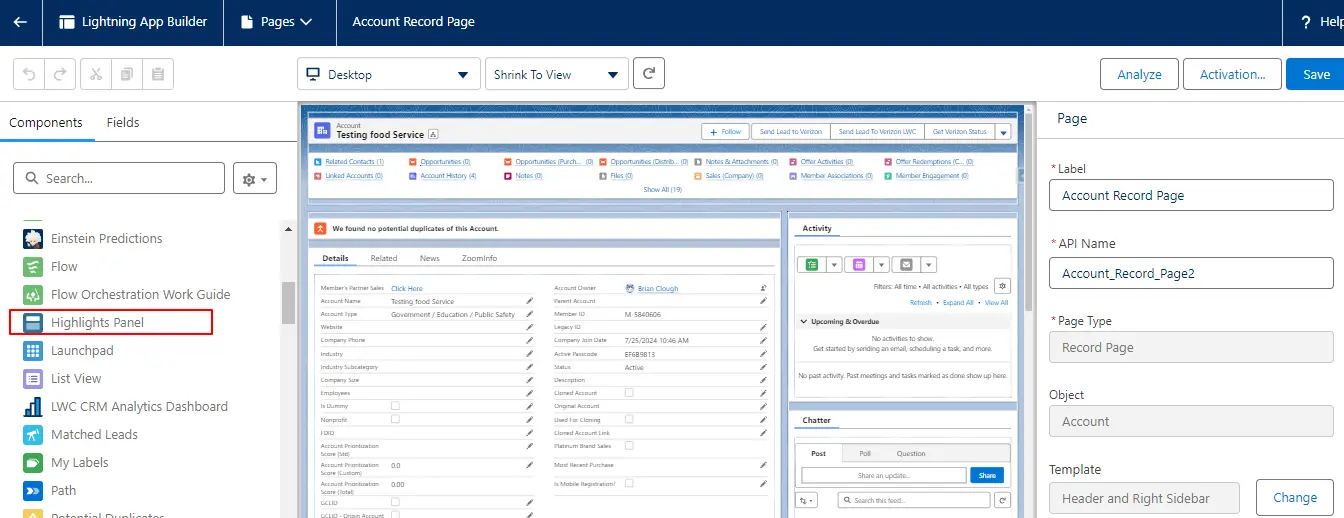This screenshot has height=518, width=1344.
Task: Open the dropdown arrow next to new event
Action: click(881, 264)
